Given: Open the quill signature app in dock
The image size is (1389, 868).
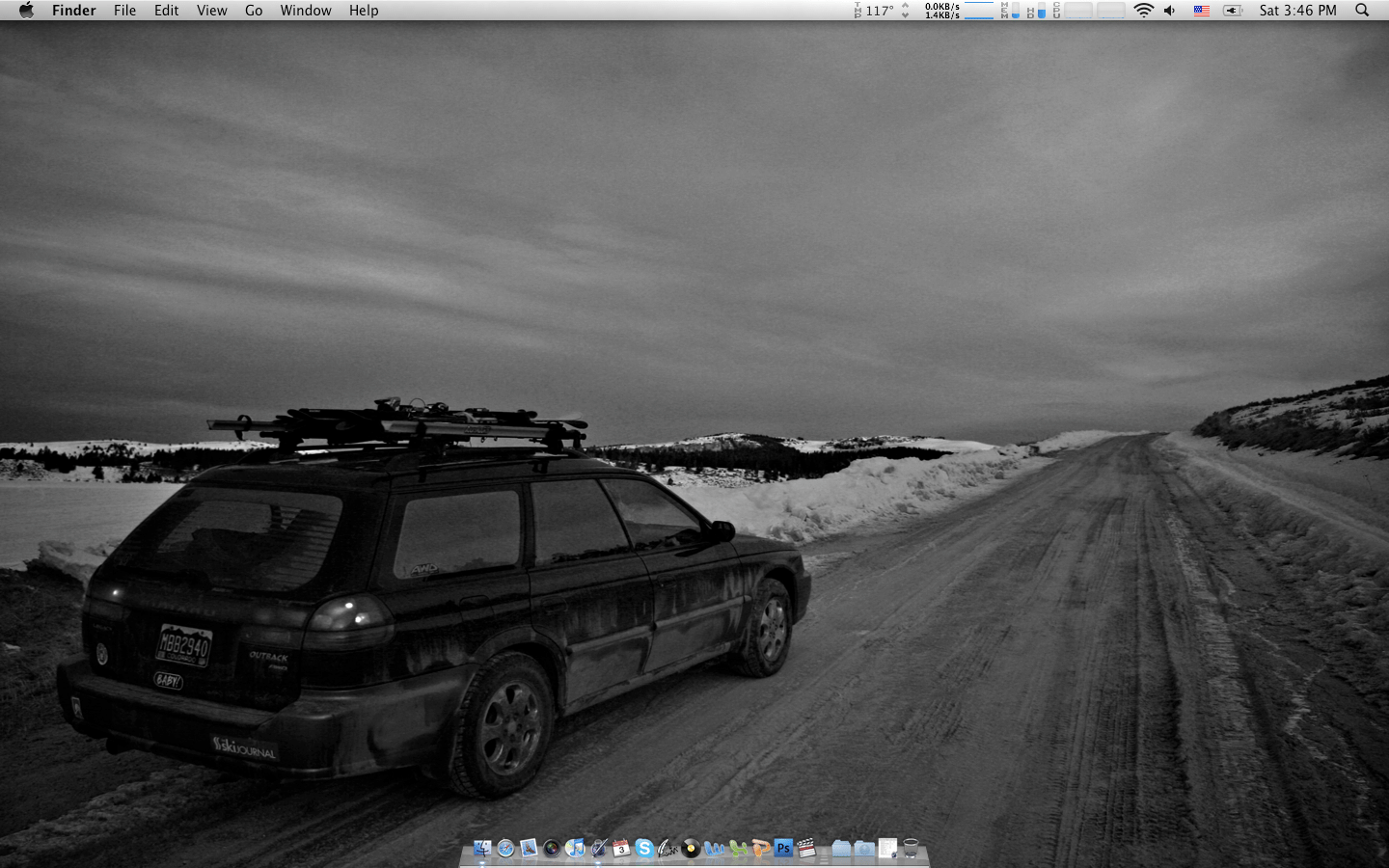Looking at the screenshot, I should [667, 848].
